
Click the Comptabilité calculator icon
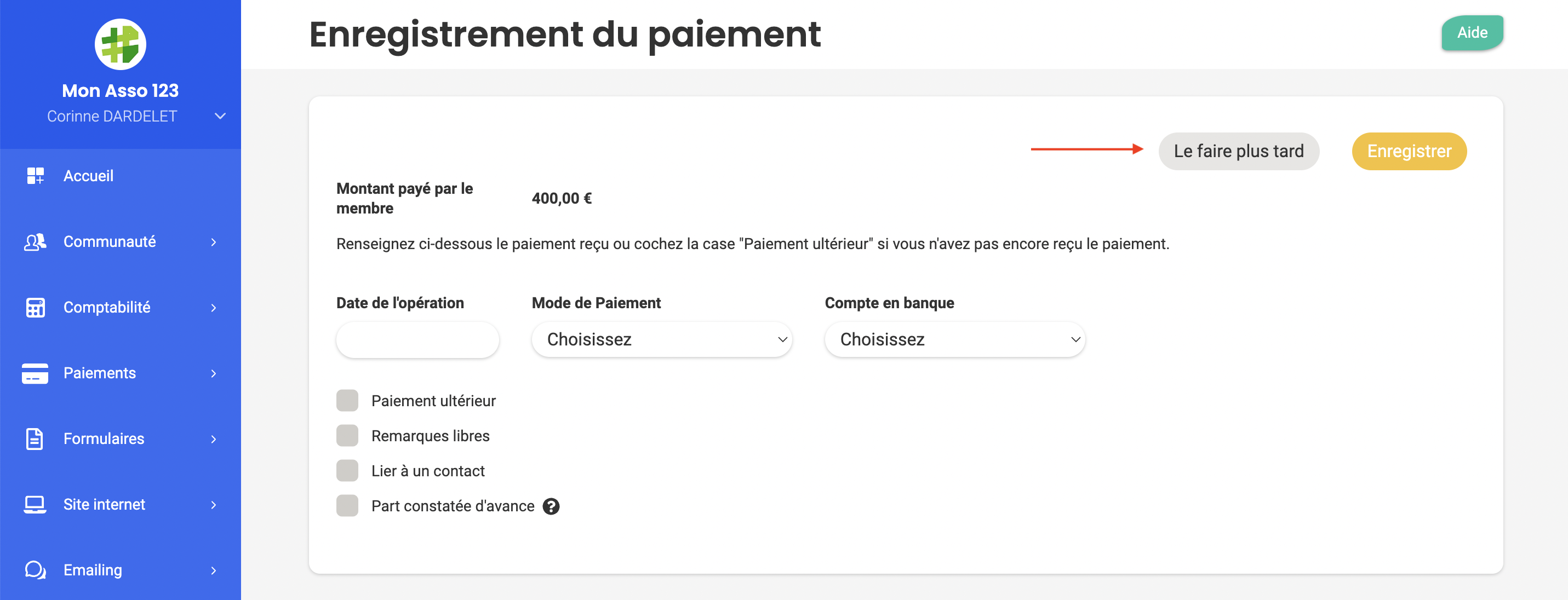pyautogui.click(x=35, y=307)
